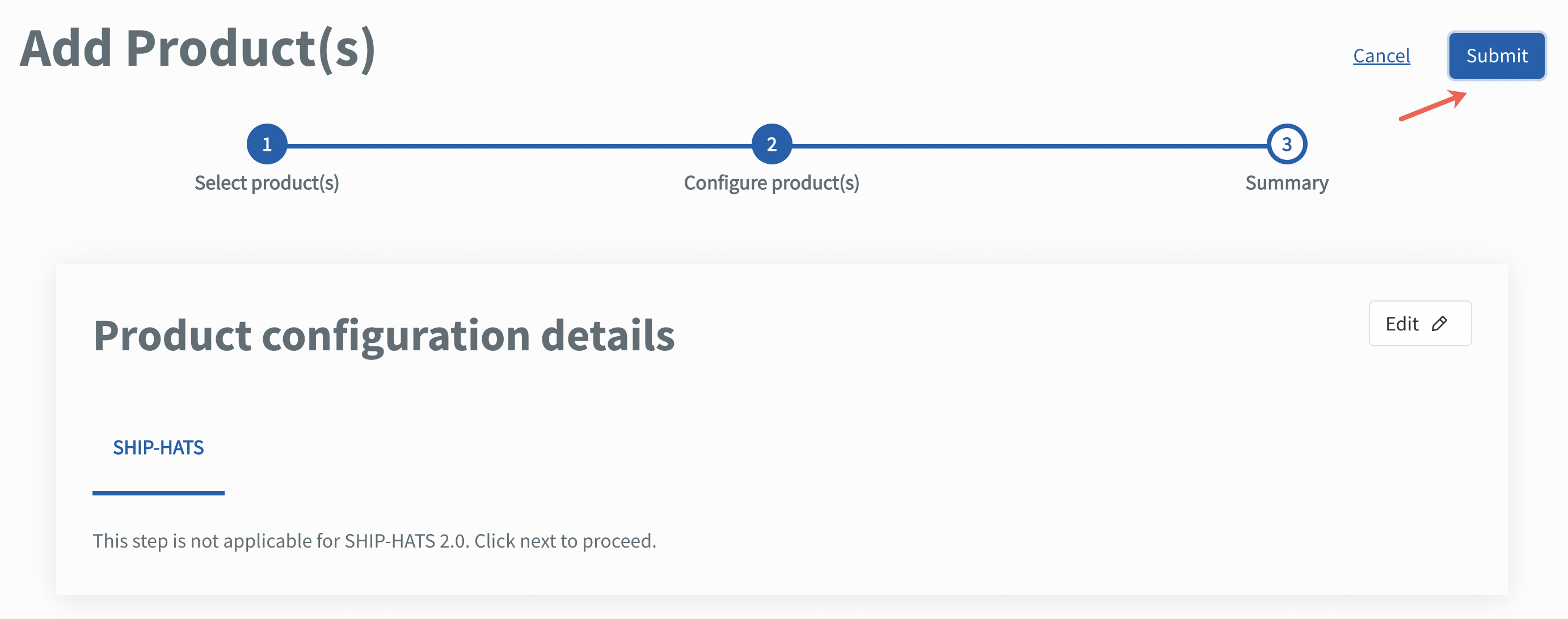This screenshot has height=619, width=1568.
Task: Click the Edit button on configuration details
Action: (1419, 324)
